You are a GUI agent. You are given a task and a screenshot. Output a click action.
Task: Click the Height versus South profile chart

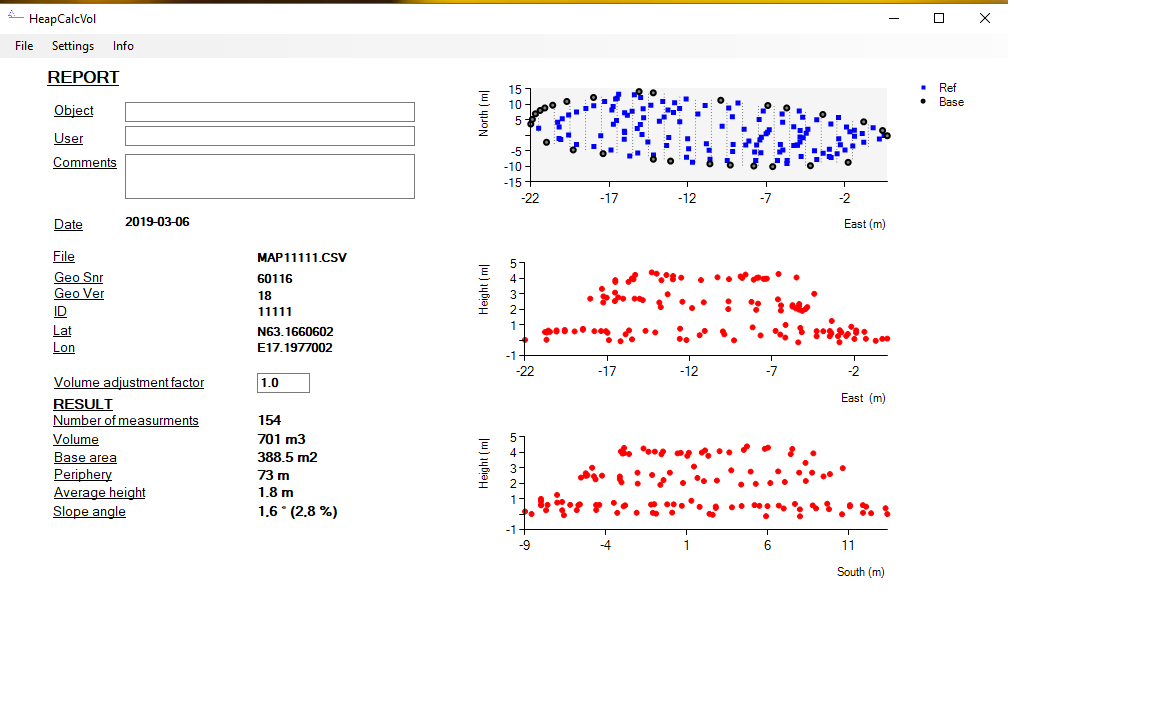click(706, 483)
